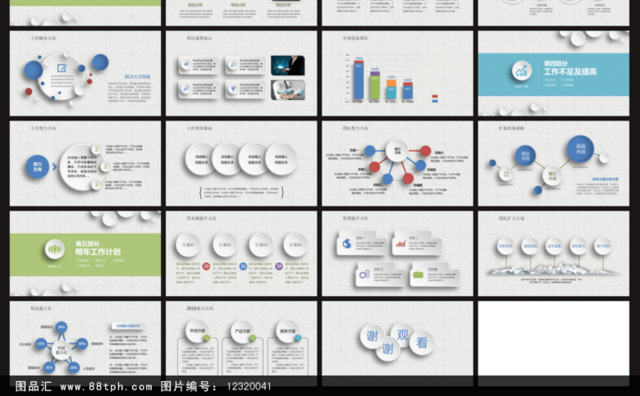Click the pencil edit icon in white circle
Viewport: 640px width, 396px height.
62,68
